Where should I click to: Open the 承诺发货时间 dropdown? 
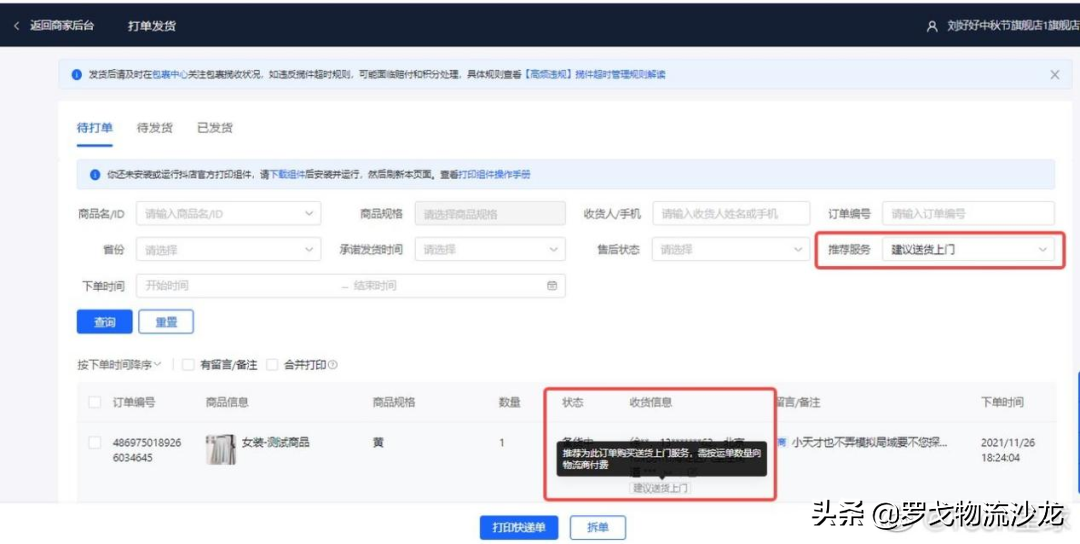click(490, 249)
